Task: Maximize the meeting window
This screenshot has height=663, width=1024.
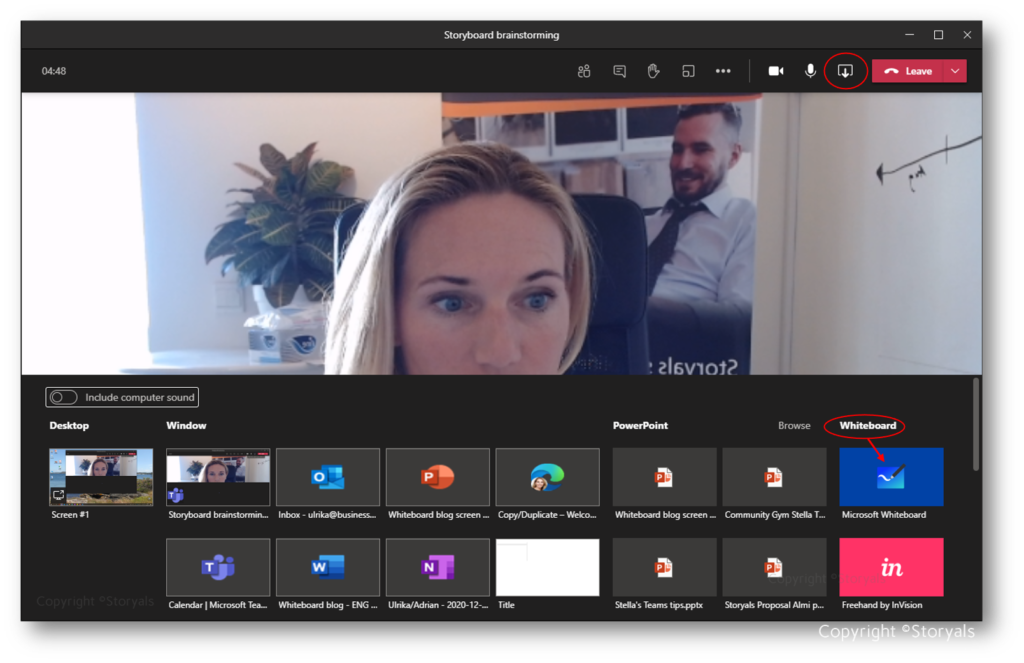Action: [938, 35]
